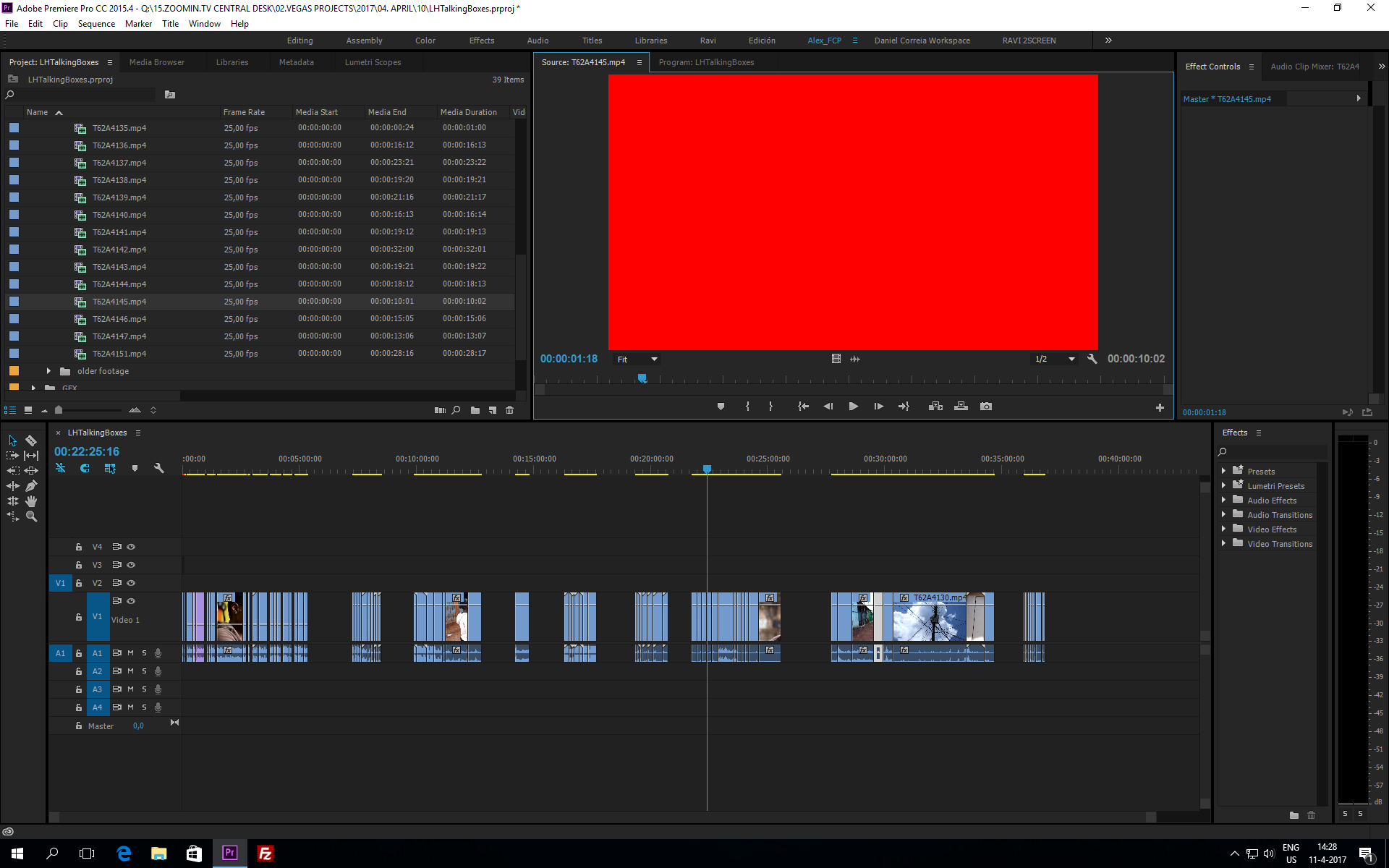Click Mark In in Source monitor

click(x=747, y=407)
